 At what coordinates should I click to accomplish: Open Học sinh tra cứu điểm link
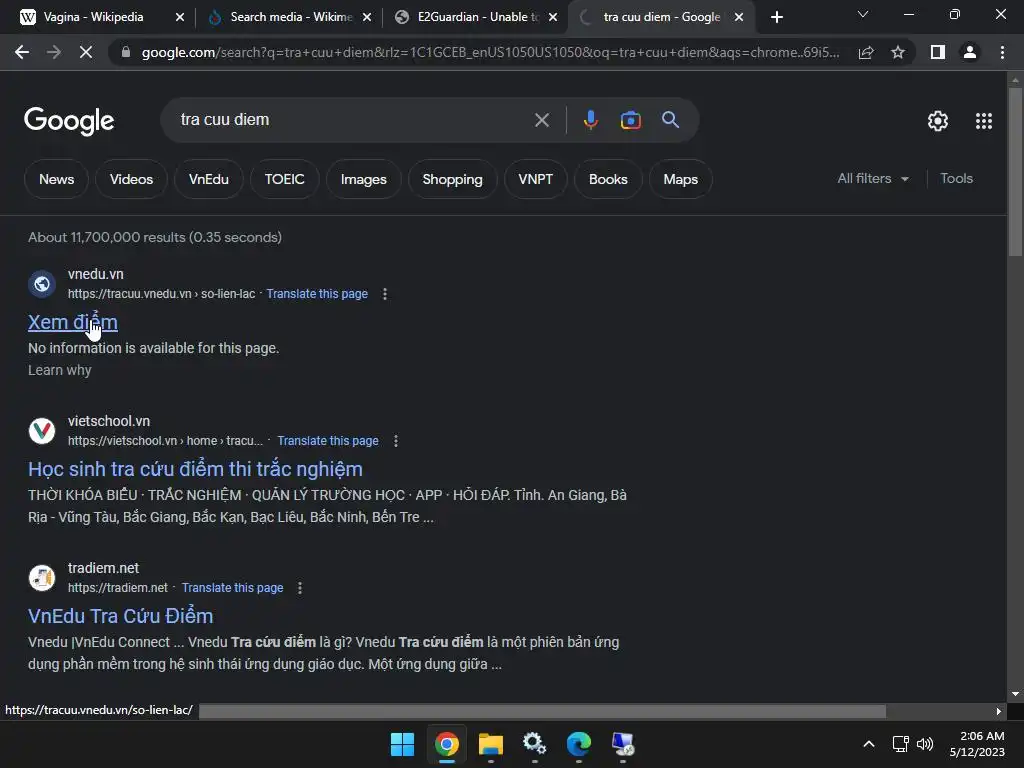coord(195,469)
